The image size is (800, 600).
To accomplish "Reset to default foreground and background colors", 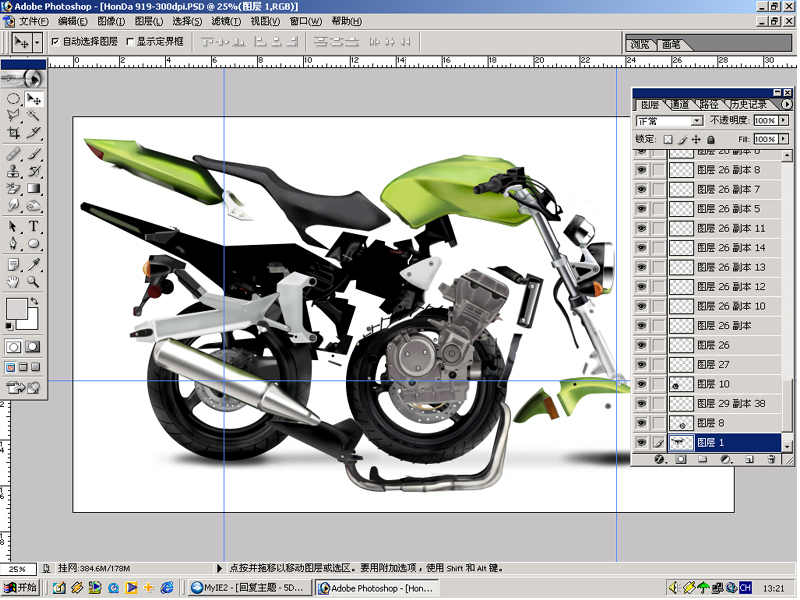I will [9, 326].
